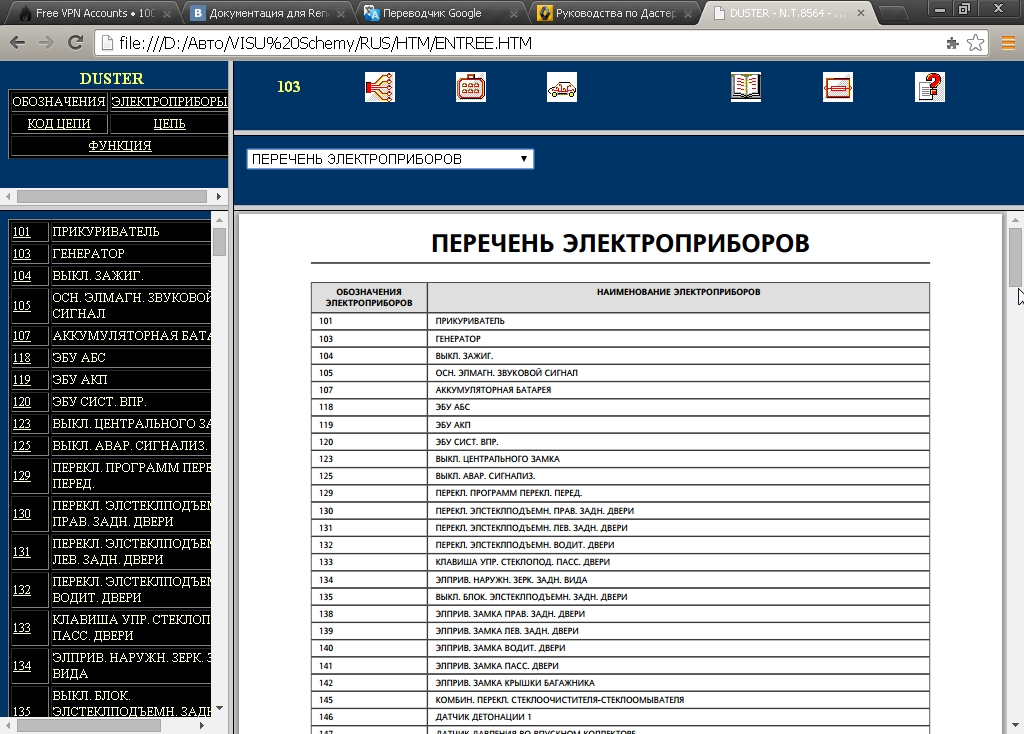The image size is (1024, 734).
Task: Open КОД ЦЕПИ link
Action: pyautogui.click(x=59, y=124)
